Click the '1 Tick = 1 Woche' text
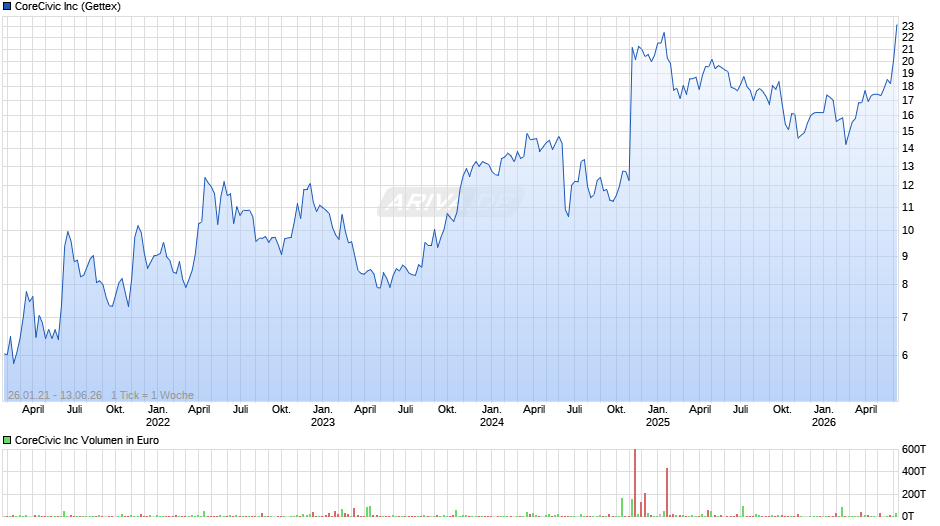The height and width of the screenshot is (526, 940). [x=152, y=395]
